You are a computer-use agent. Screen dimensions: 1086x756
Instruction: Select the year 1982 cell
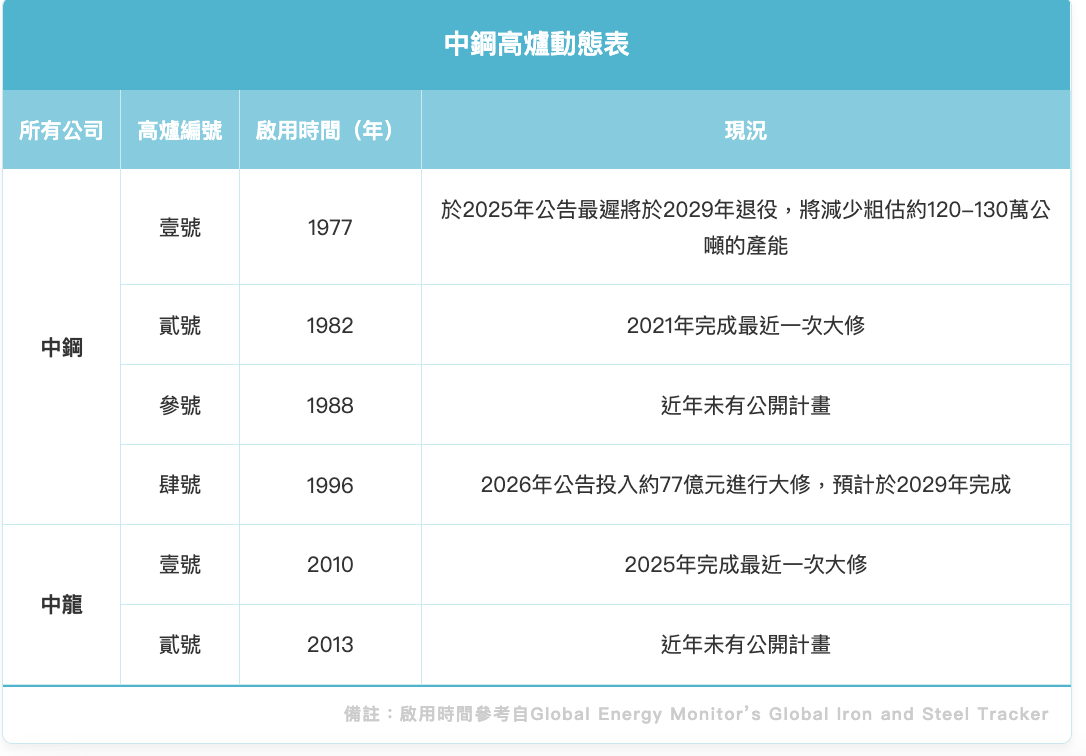click(330, 325)
